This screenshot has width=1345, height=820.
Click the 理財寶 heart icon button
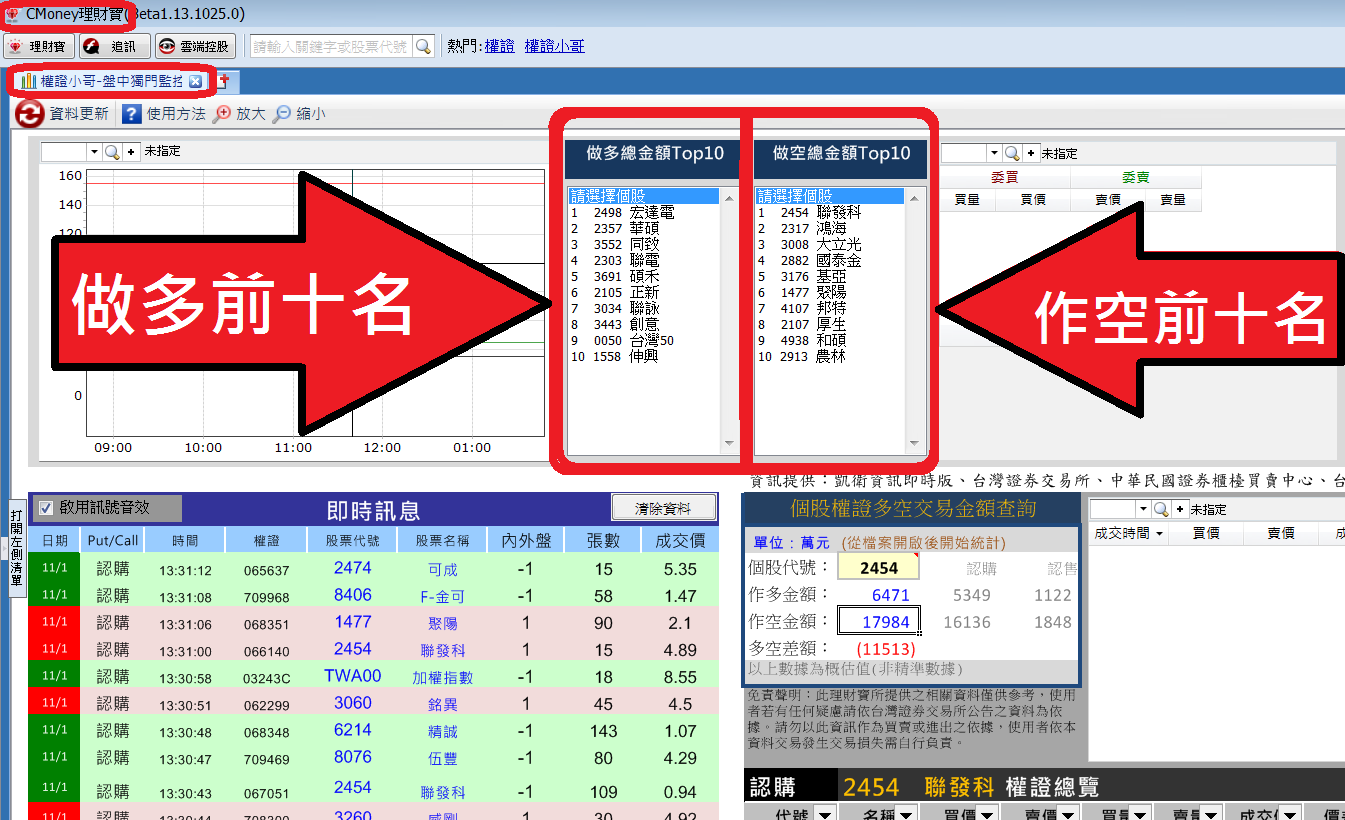pyautogui.click(x=38, y=45)
